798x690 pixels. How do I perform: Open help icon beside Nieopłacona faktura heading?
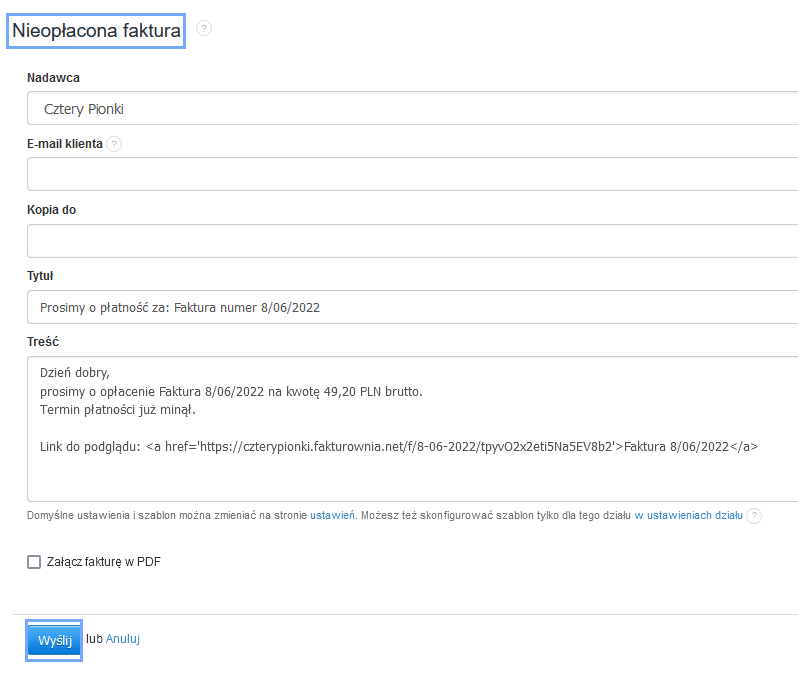coord(204,28)
